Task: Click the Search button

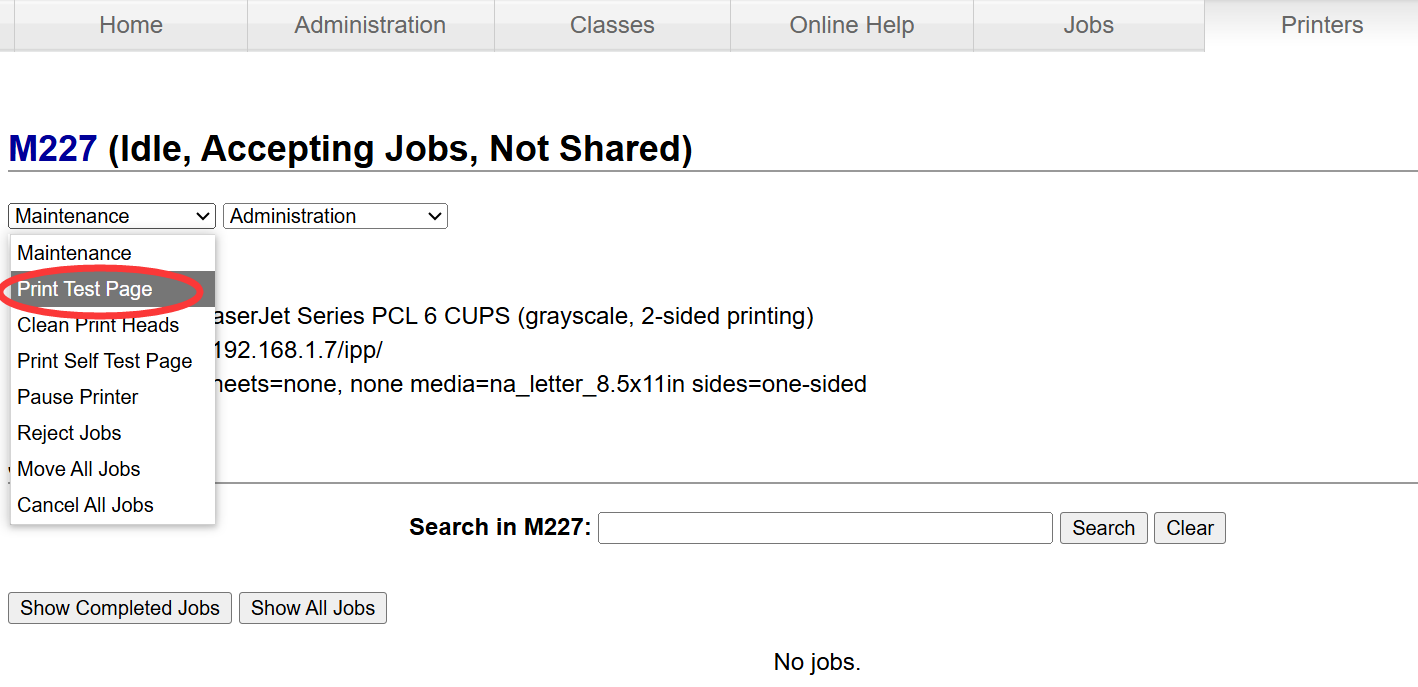Action: click(x=1104, y=528)
